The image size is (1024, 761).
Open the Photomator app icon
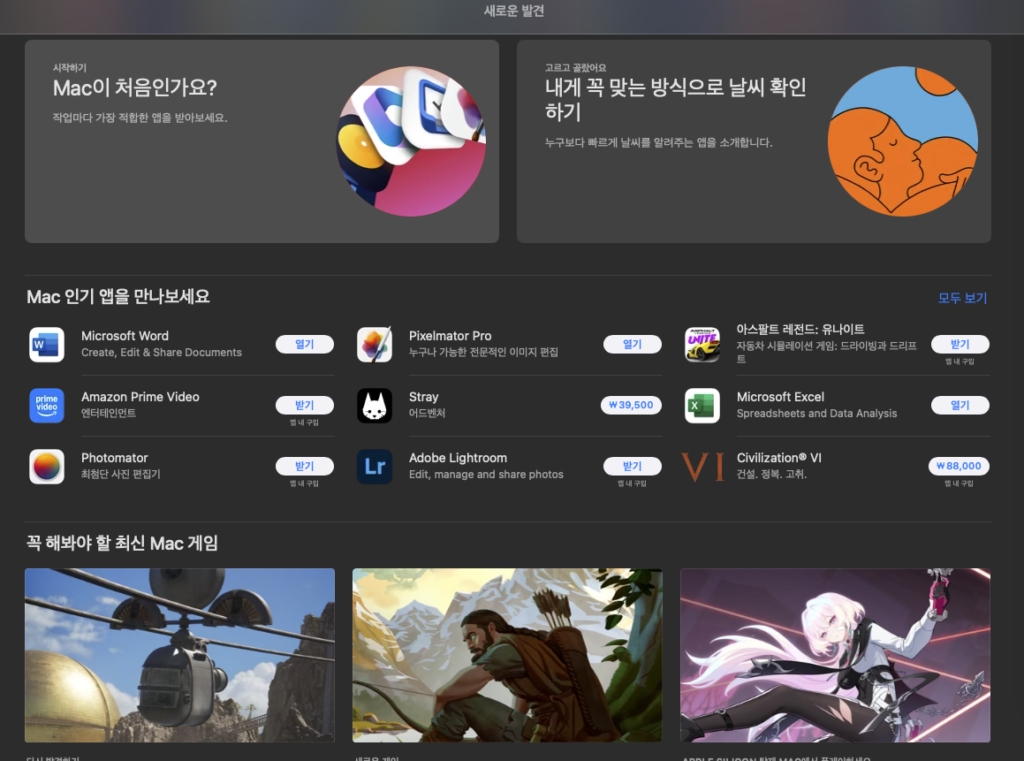point(47,467)
